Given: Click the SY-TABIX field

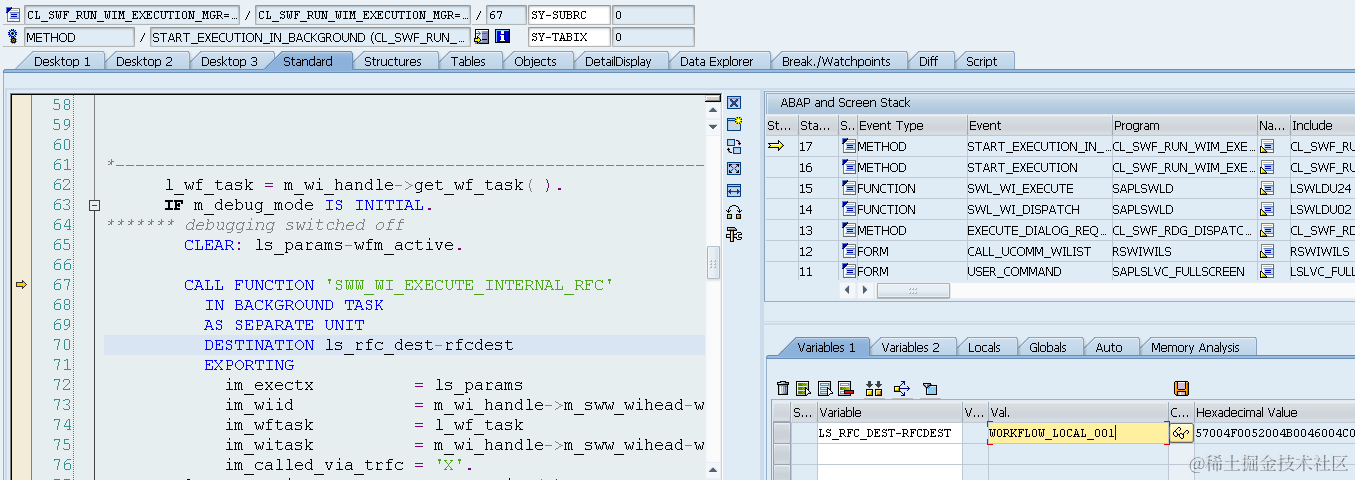Looking at the screenshot, I should [568, 37].
